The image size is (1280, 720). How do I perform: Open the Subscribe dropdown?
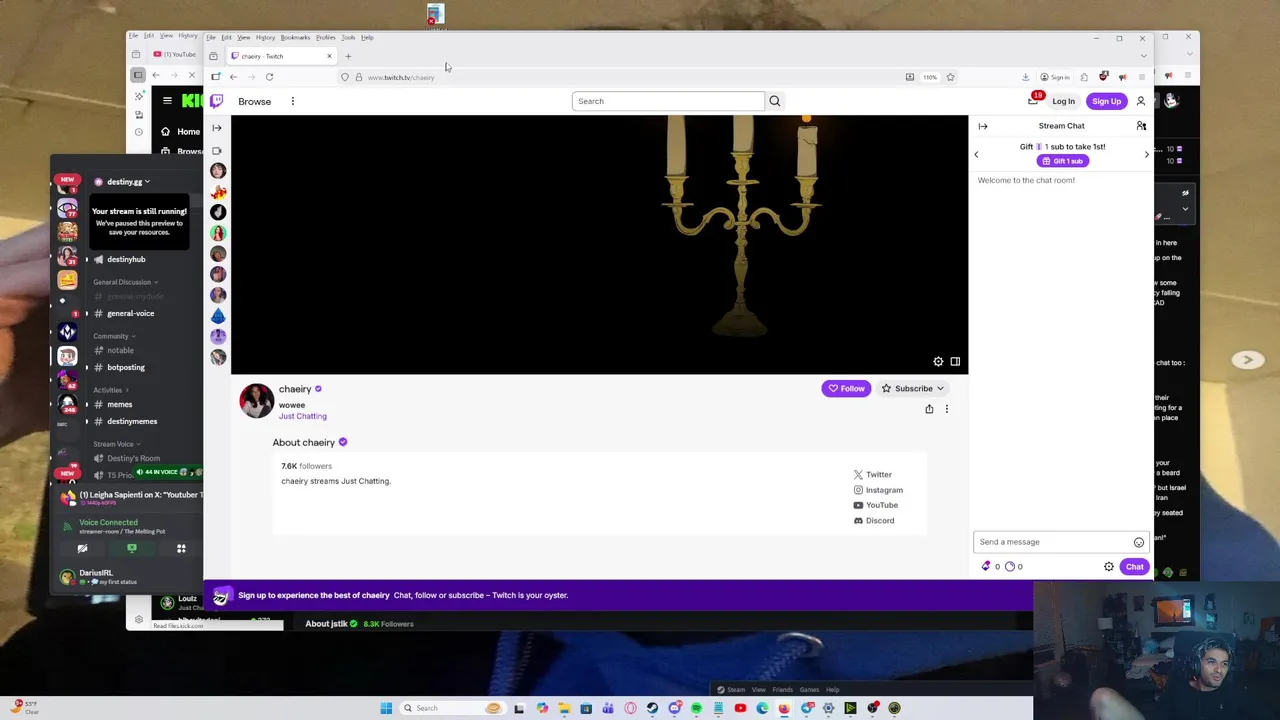tap(913, 389)
